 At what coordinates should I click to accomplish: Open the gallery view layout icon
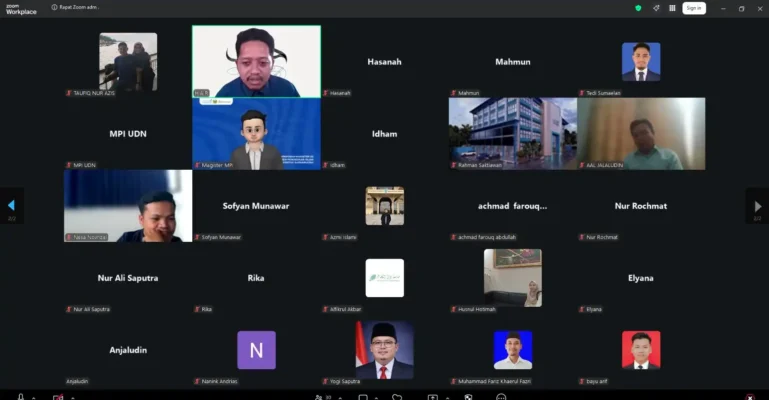[x=672, y=8]
